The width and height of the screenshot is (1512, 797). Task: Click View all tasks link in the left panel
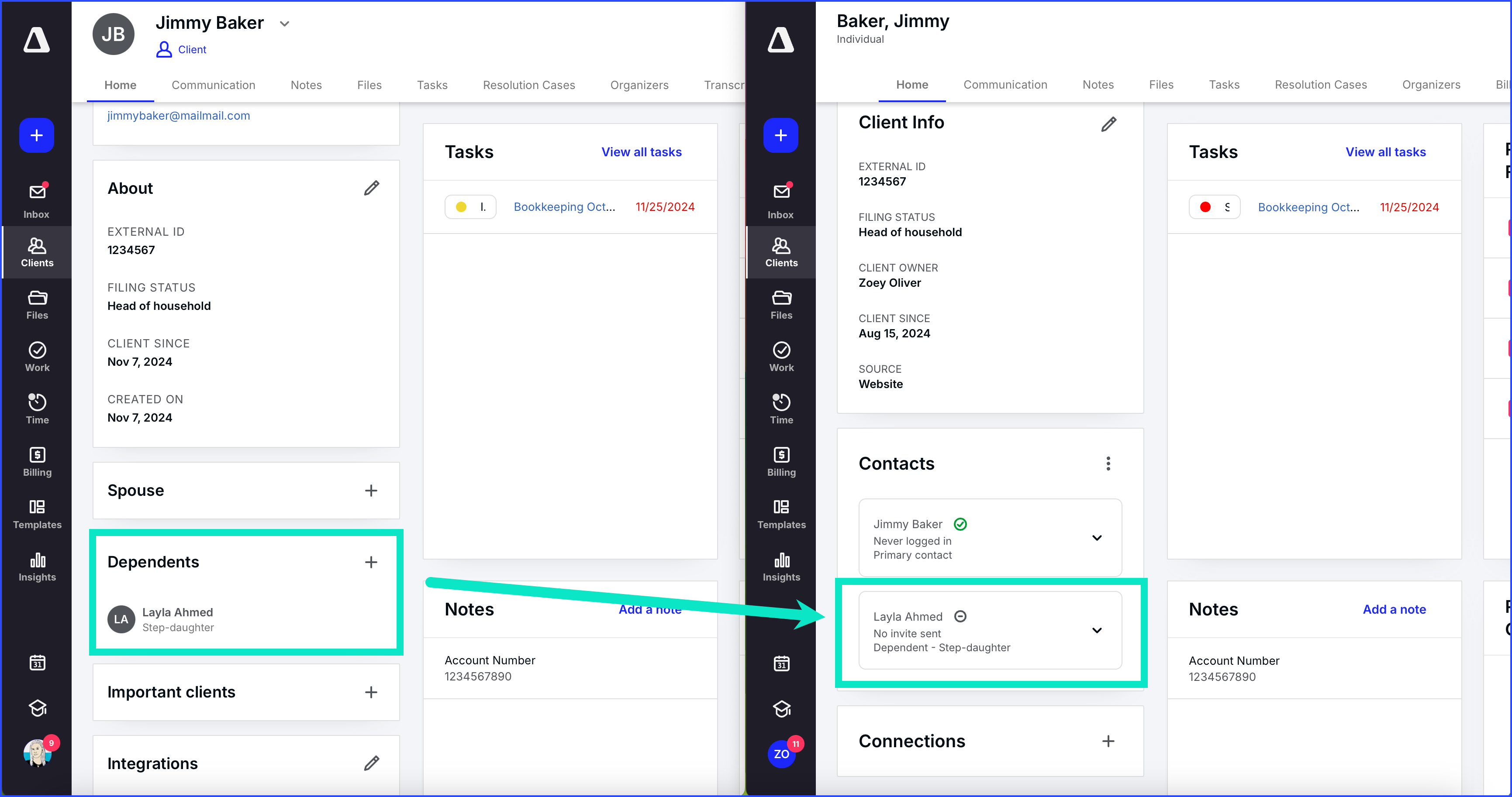(x=641, y=152)
